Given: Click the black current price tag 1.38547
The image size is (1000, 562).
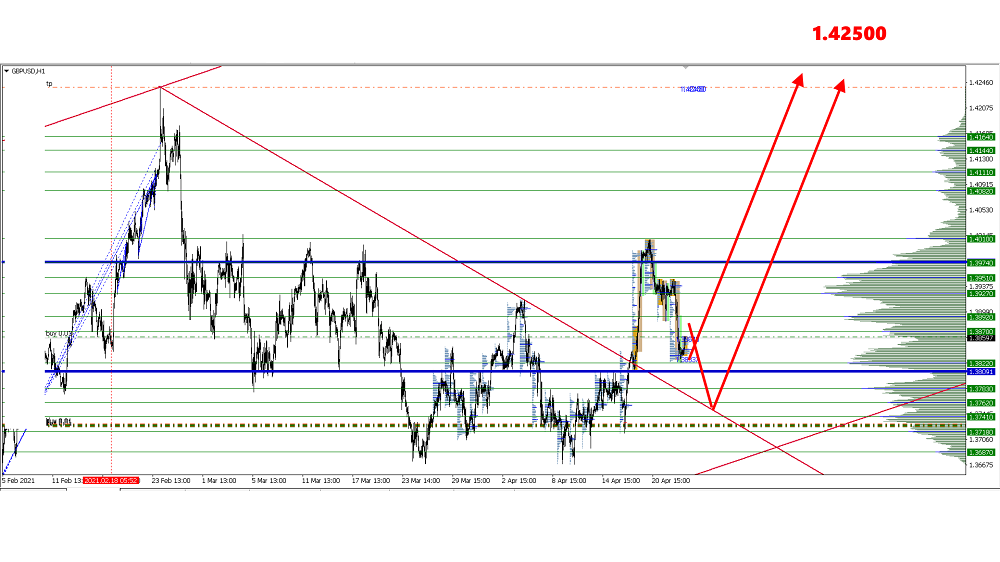Looking at the screenshot, I should pos(980,340).
